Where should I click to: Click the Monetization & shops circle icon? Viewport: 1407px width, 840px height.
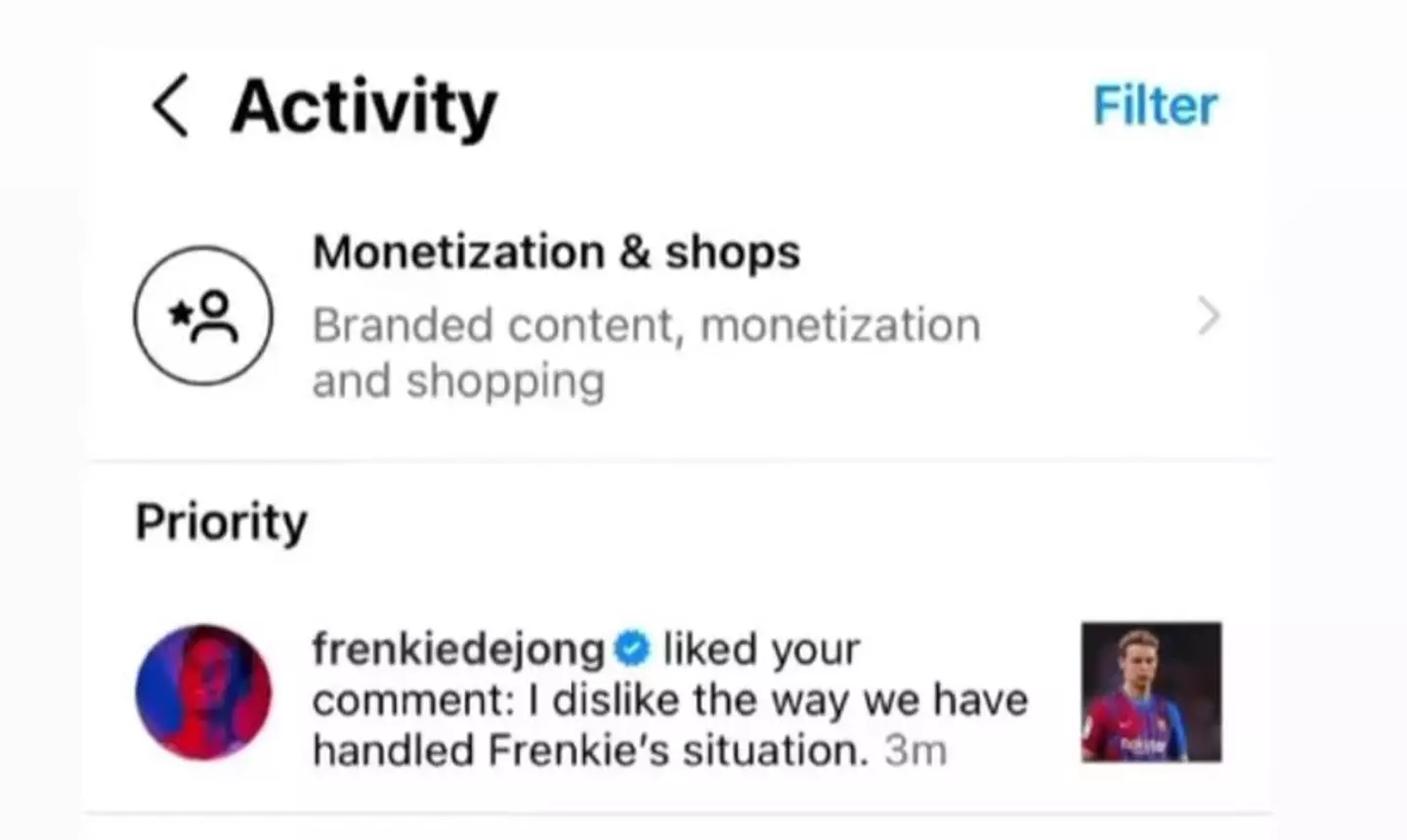click(203, 315)
